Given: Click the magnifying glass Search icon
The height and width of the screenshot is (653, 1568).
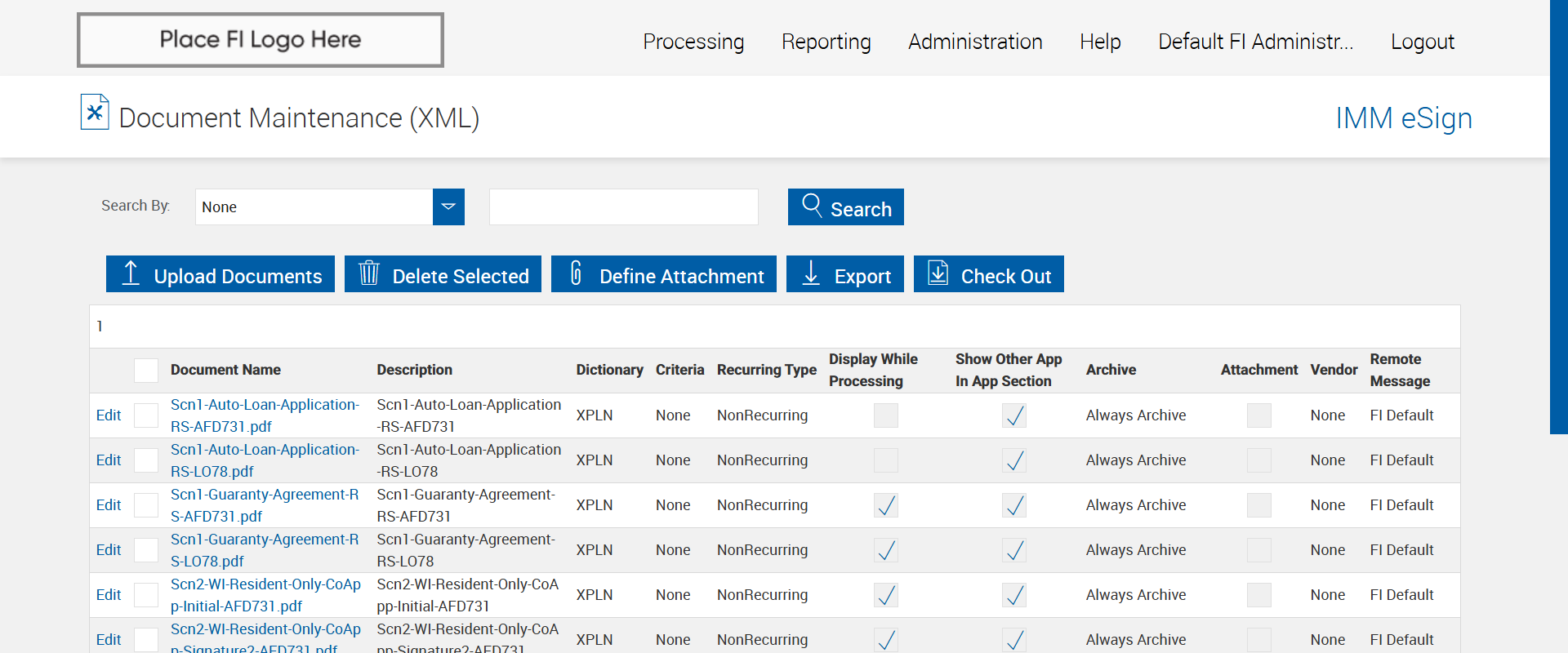Looking at the screenshot, I should 812,205.
